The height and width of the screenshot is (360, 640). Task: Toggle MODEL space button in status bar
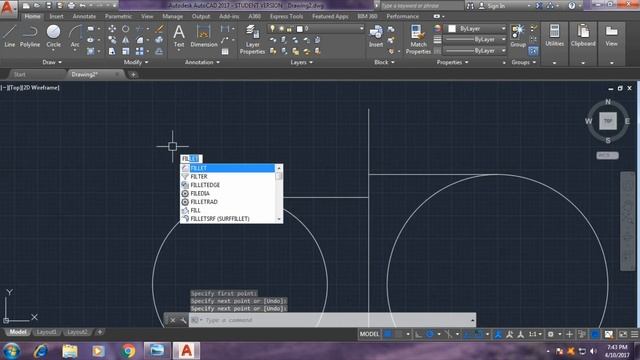pyautogui.click(x=369, y=334)
